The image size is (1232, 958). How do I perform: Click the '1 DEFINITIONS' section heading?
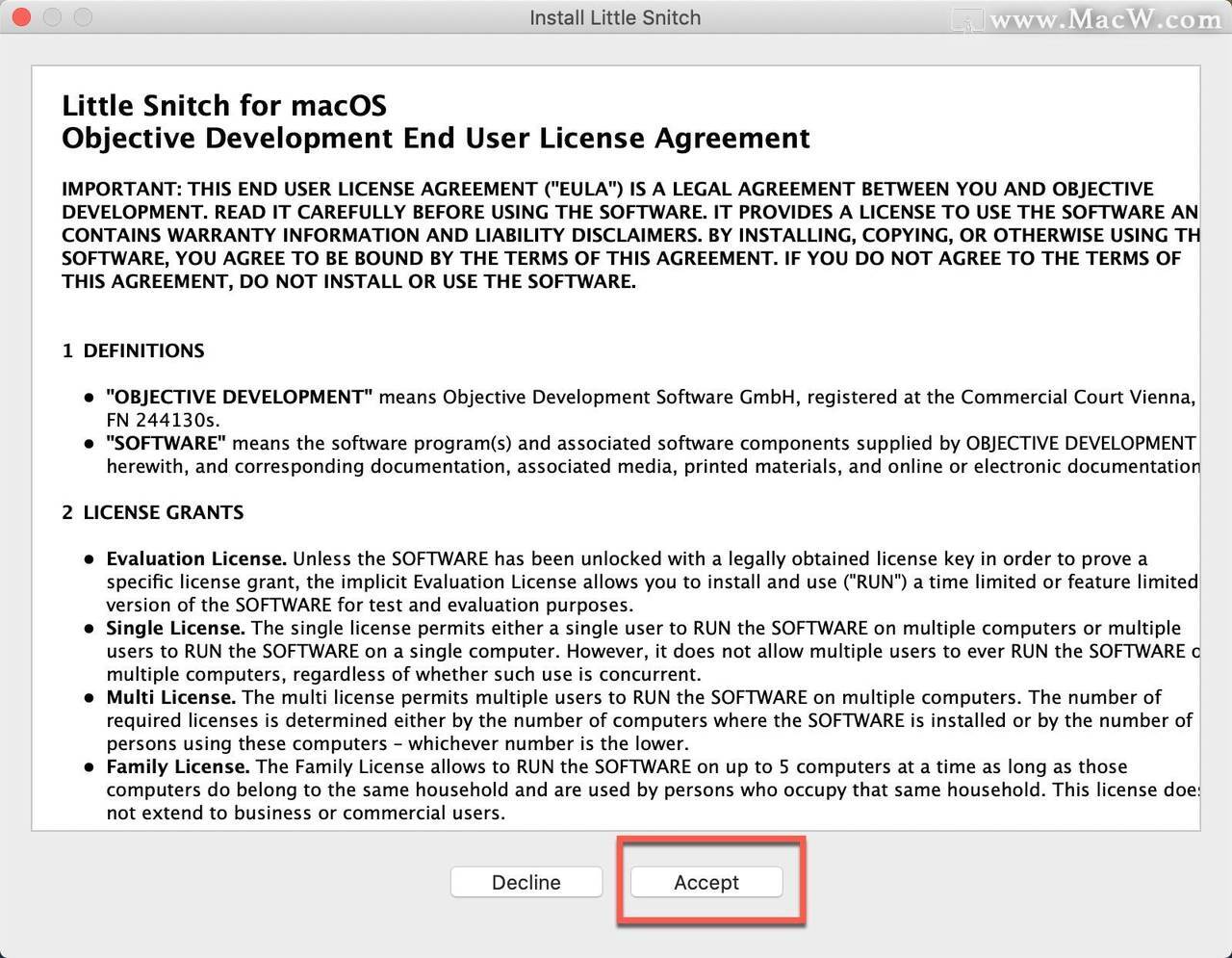[133, 350]
